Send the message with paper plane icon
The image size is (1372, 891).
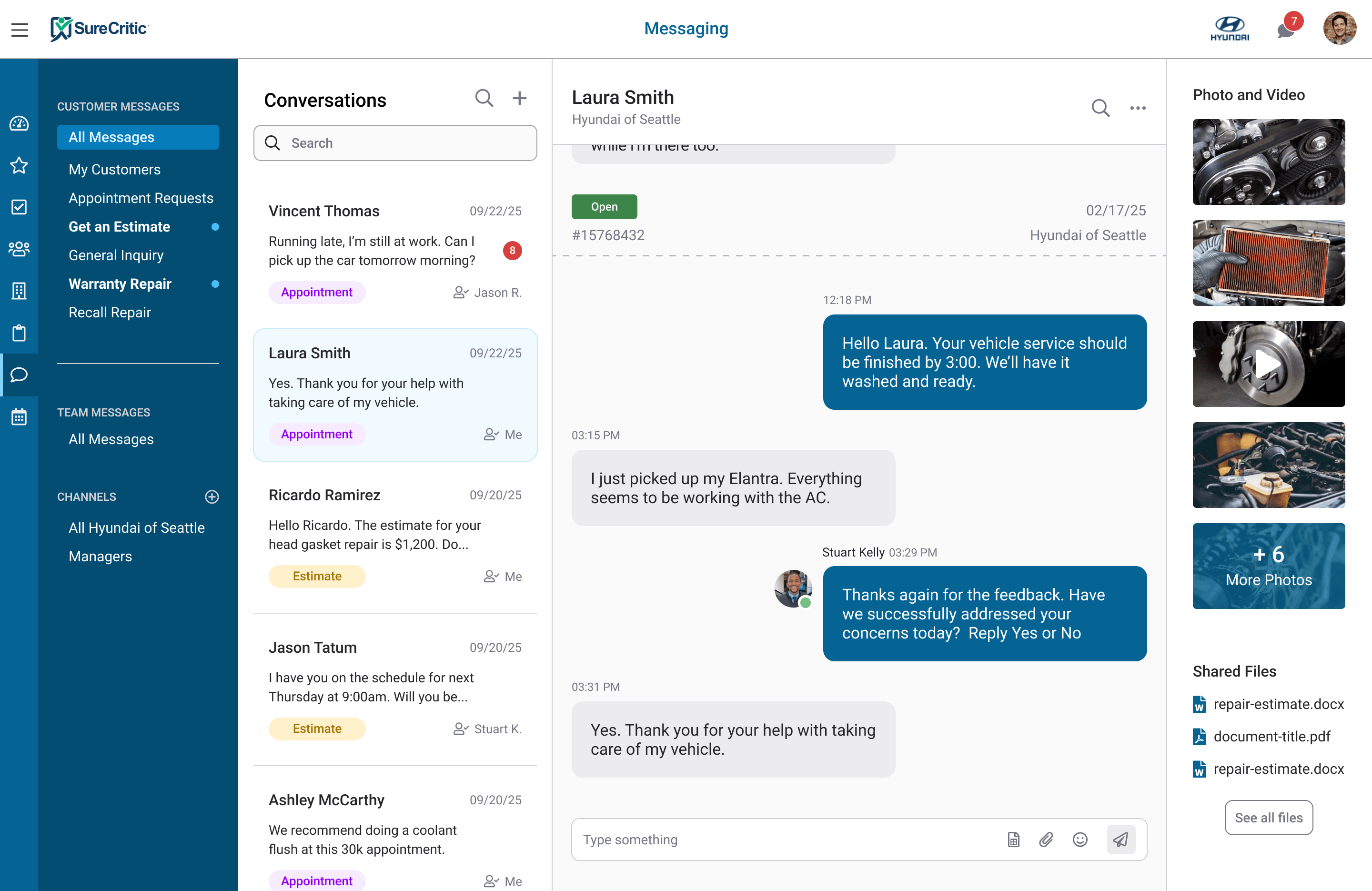coord(1120,840)
